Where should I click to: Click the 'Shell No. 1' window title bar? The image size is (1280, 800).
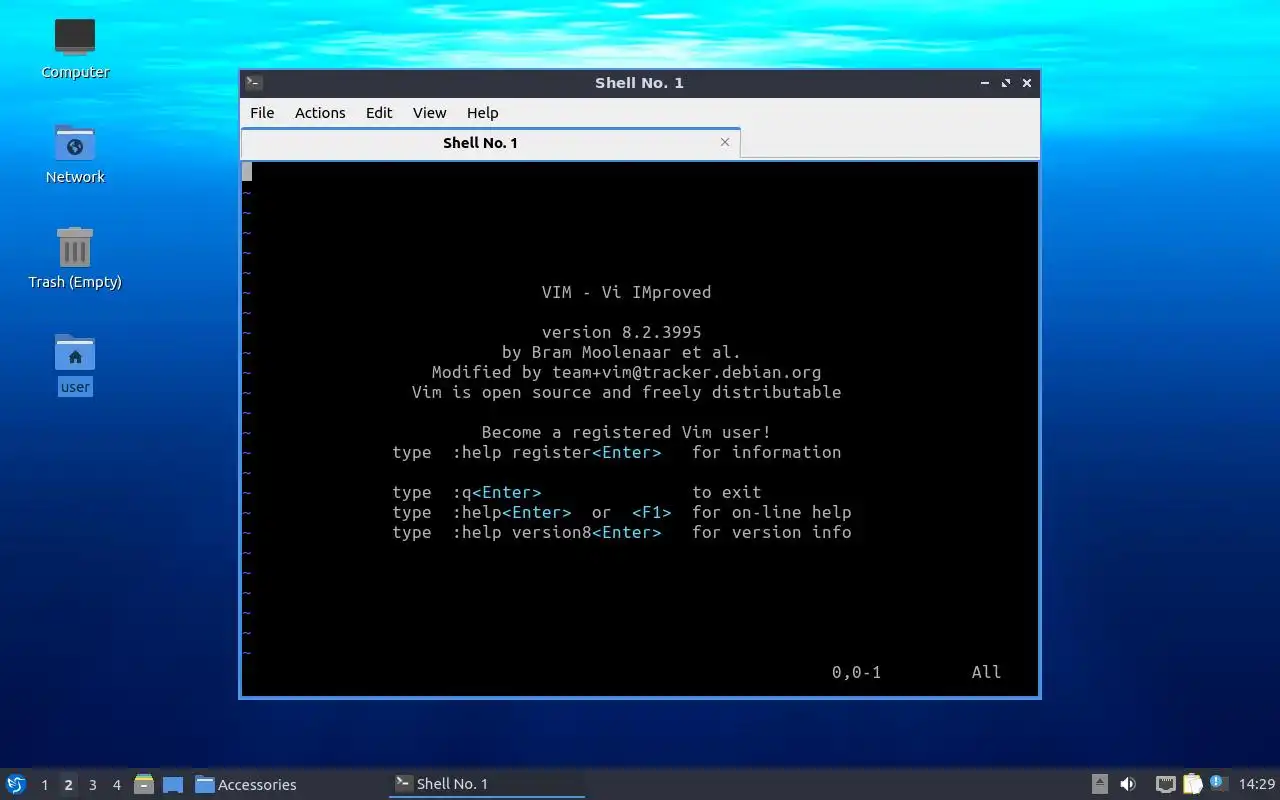tap(640, 83)
